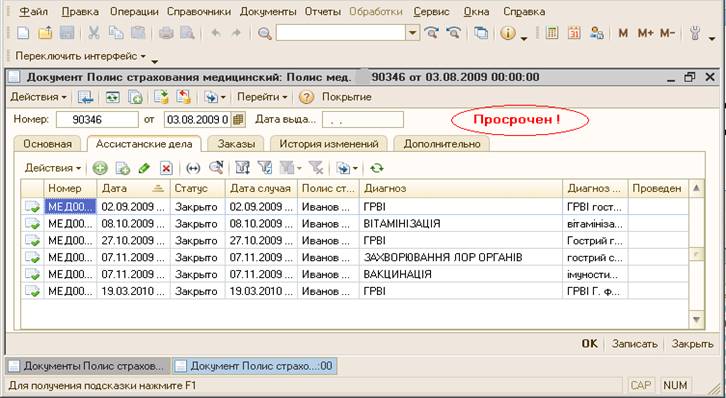The height and width of the screenshot is (398, 726).
Task: Click the Search by number icon
Action: pos(216,168)
